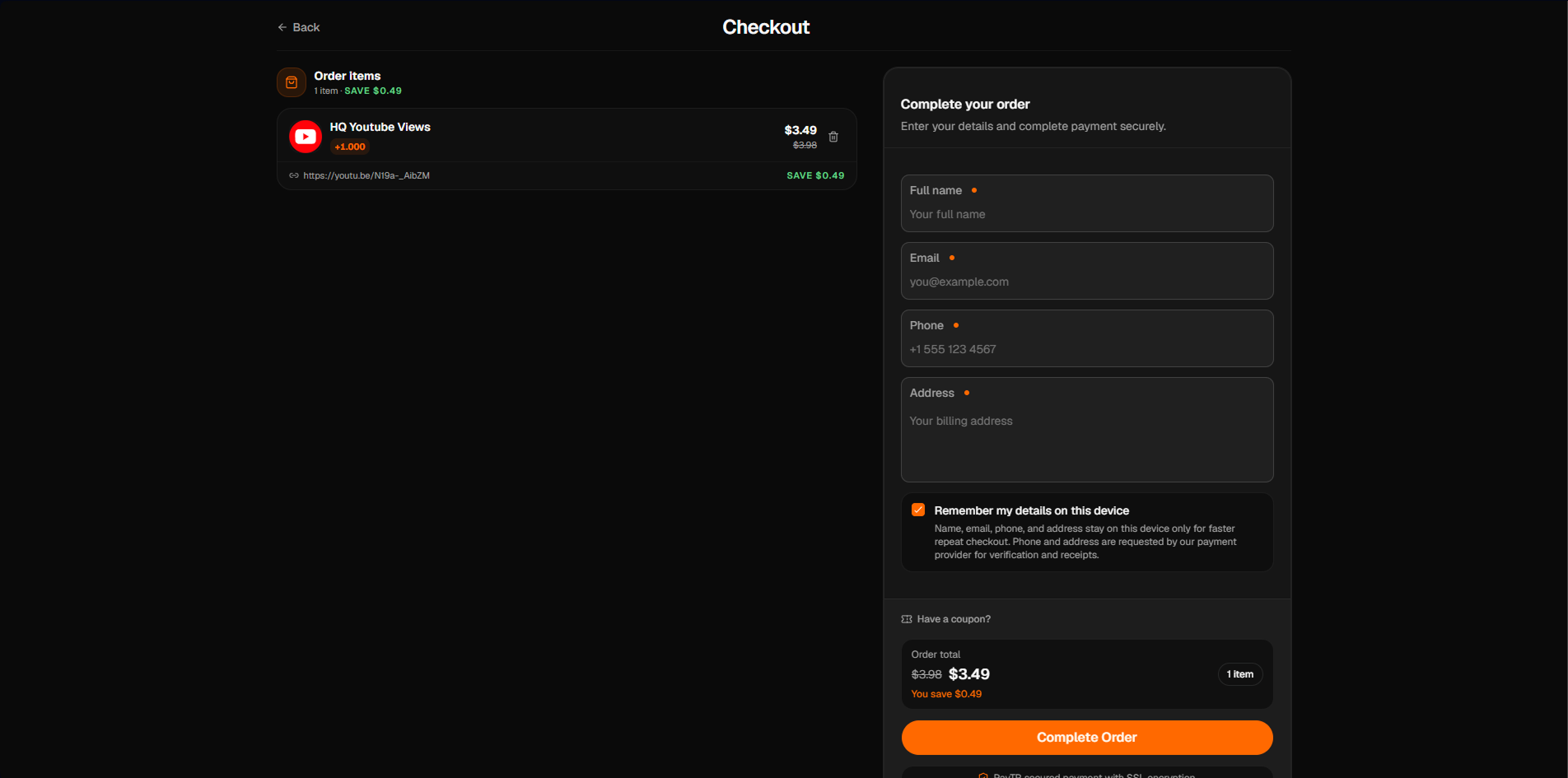Go back using the Back arrow link
Viewport: 1568px width, 778px height.
299,27
